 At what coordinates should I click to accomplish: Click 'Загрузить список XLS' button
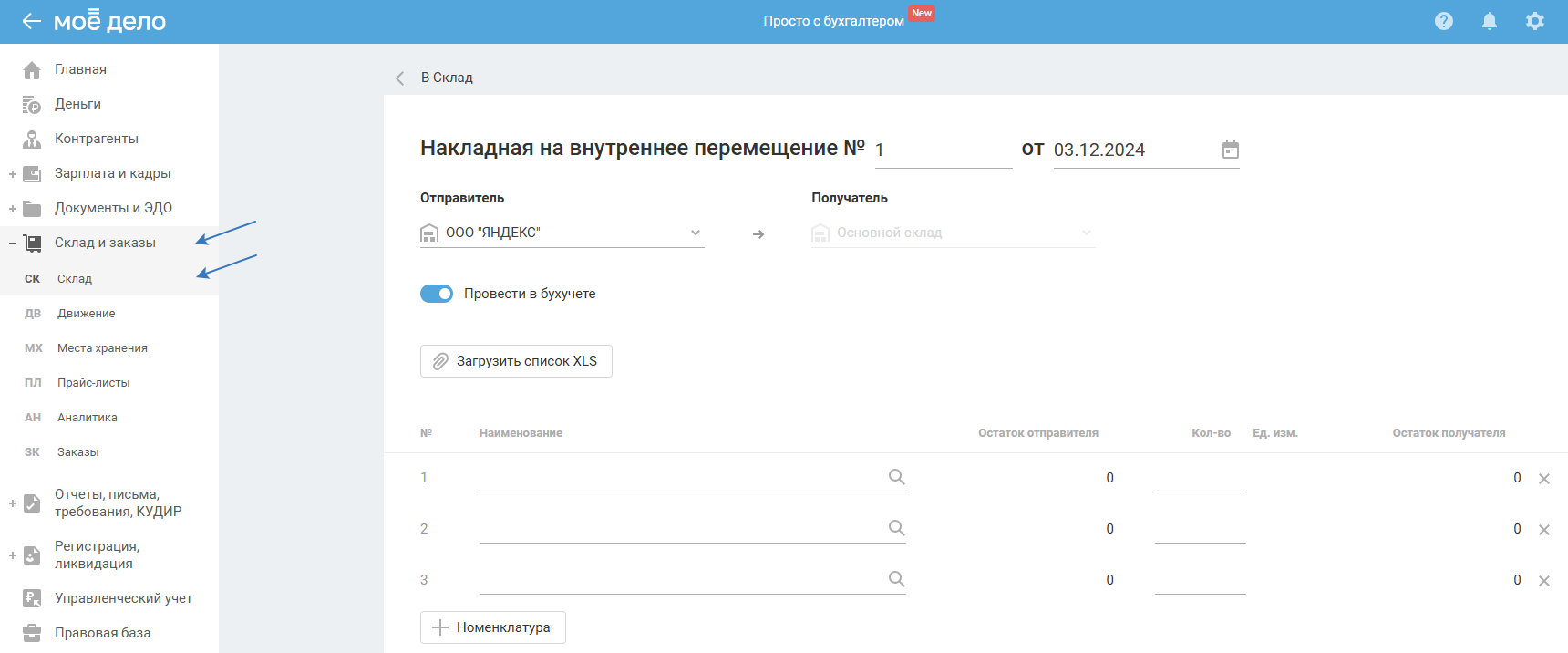coord(516,361)
